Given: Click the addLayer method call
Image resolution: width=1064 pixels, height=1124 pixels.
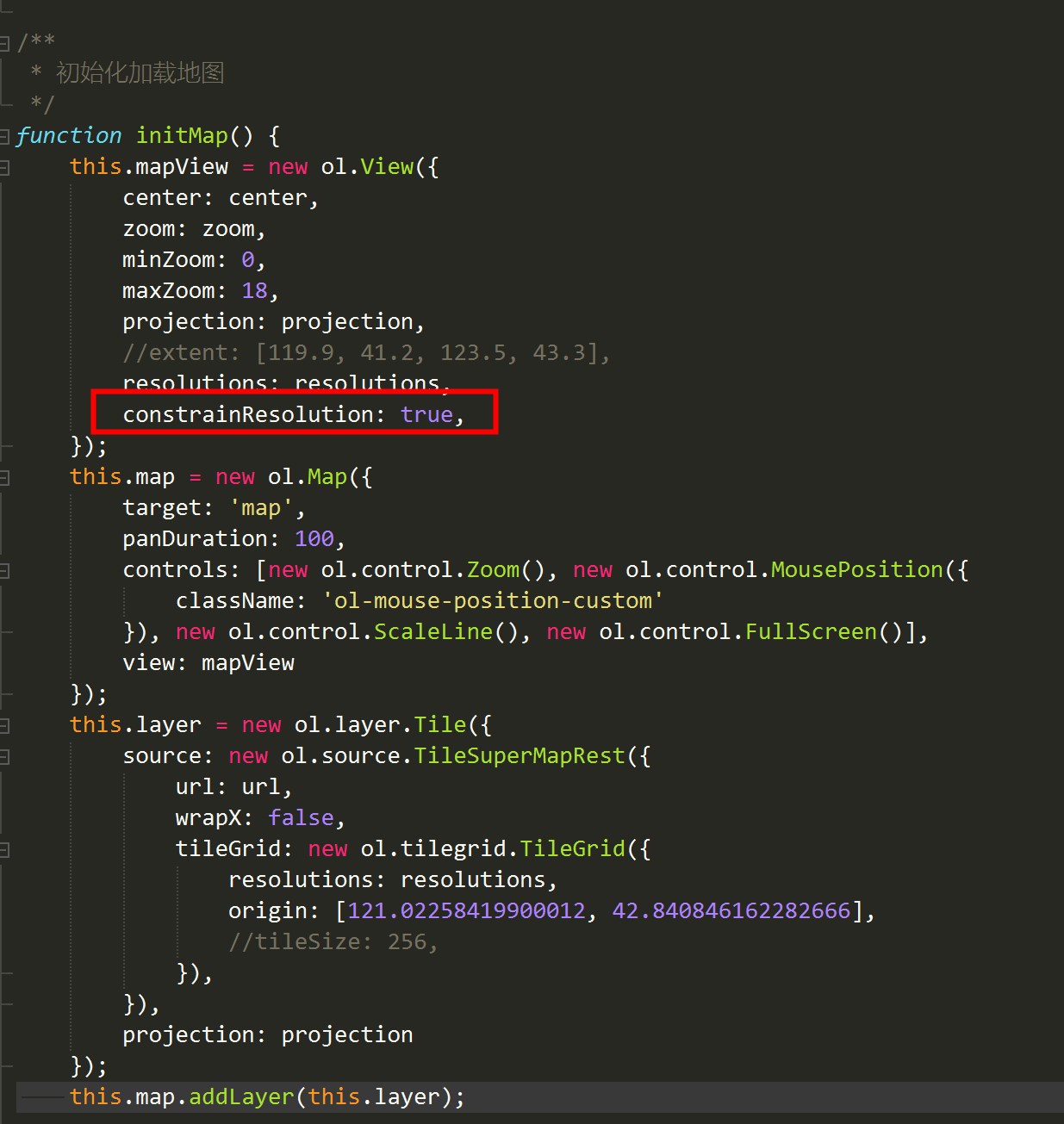Looking at the screenshot, I should (241, 1096).
